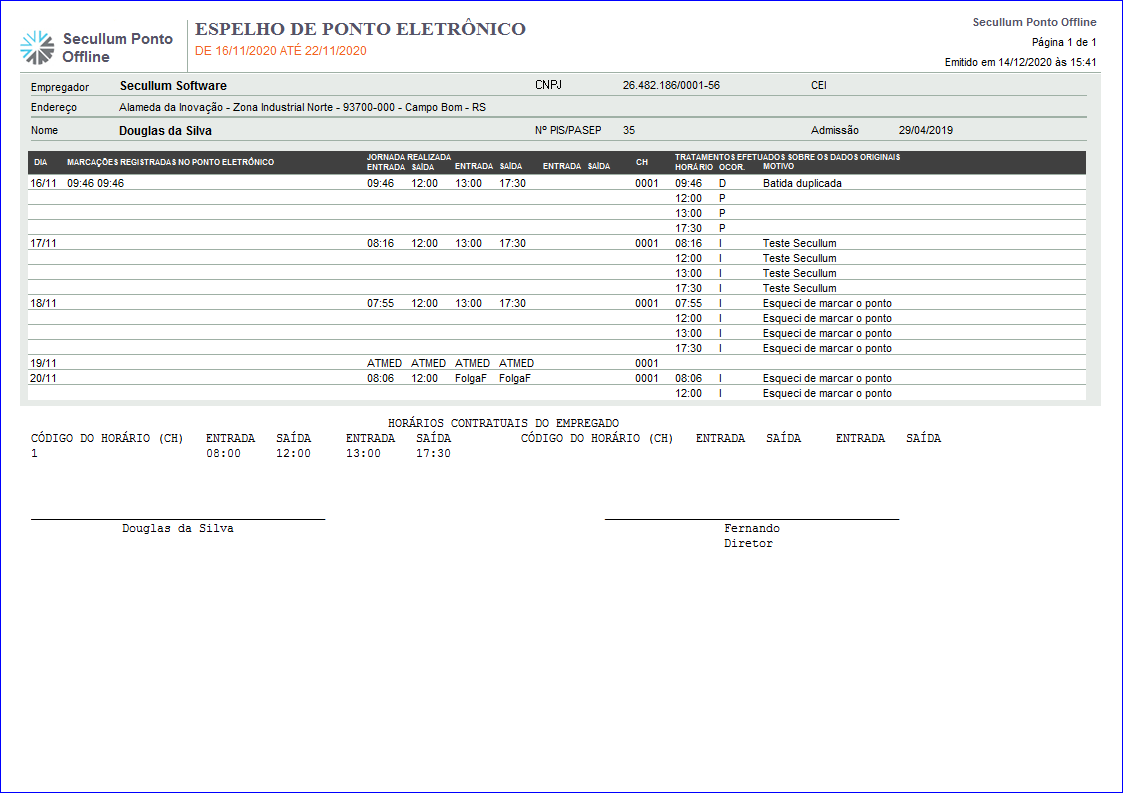Select the 16/11 day cell

(x=44, y=183)
